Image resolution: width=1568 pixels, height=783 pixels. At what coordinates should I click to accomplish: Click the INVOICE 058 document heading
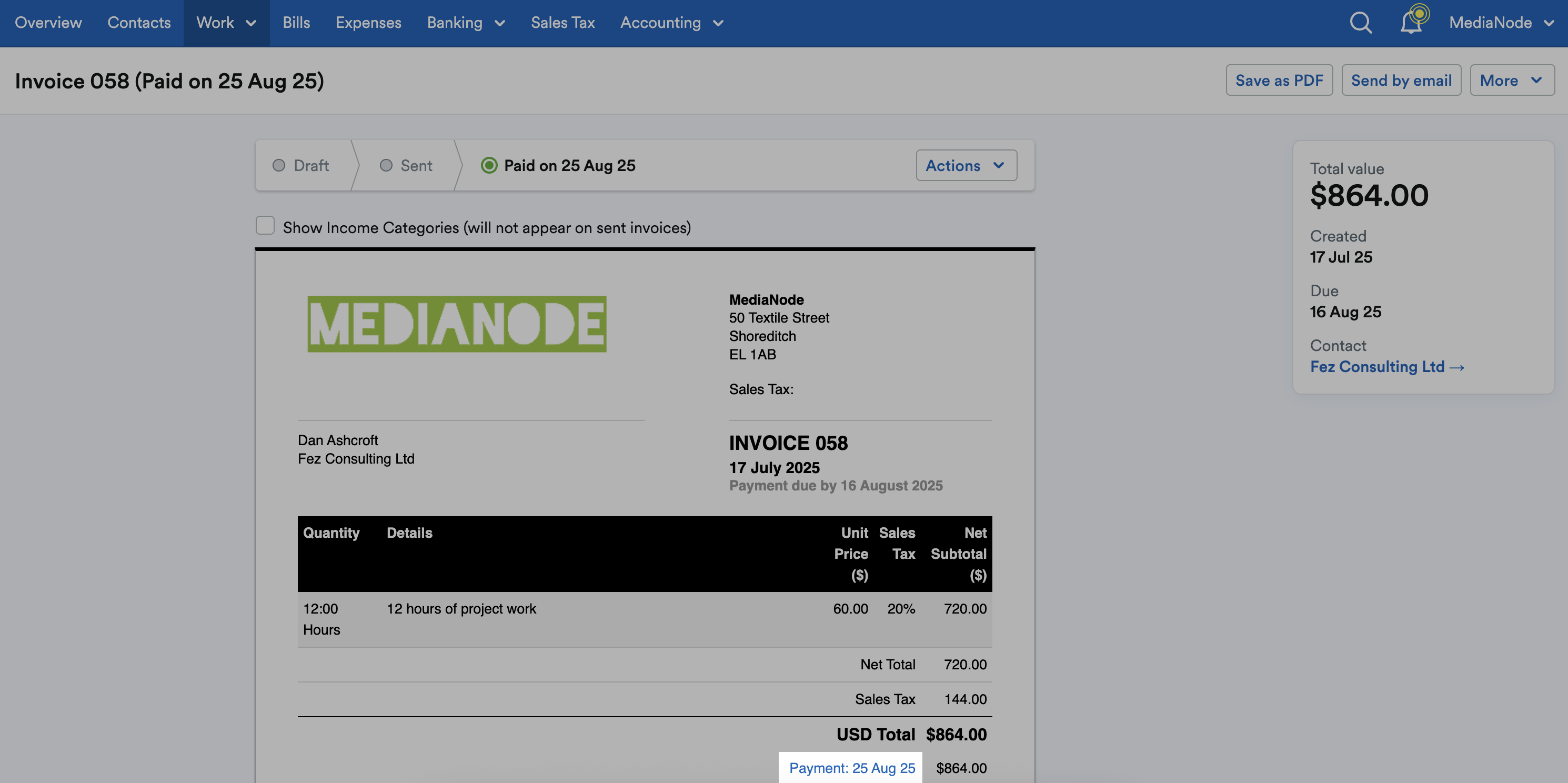tap(788, 443)
